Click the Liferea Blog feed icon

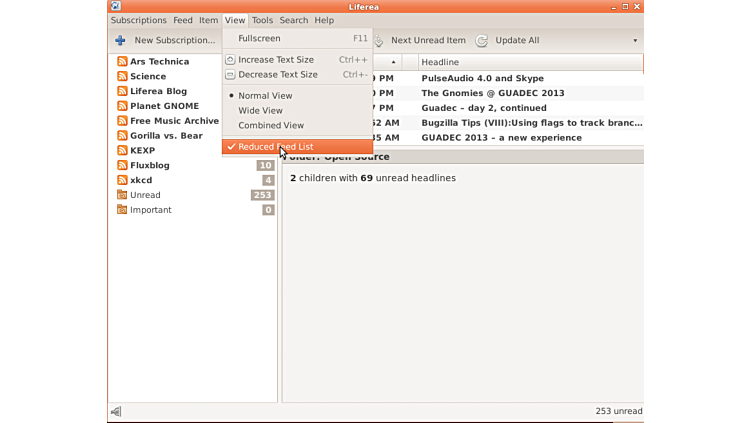122,91
